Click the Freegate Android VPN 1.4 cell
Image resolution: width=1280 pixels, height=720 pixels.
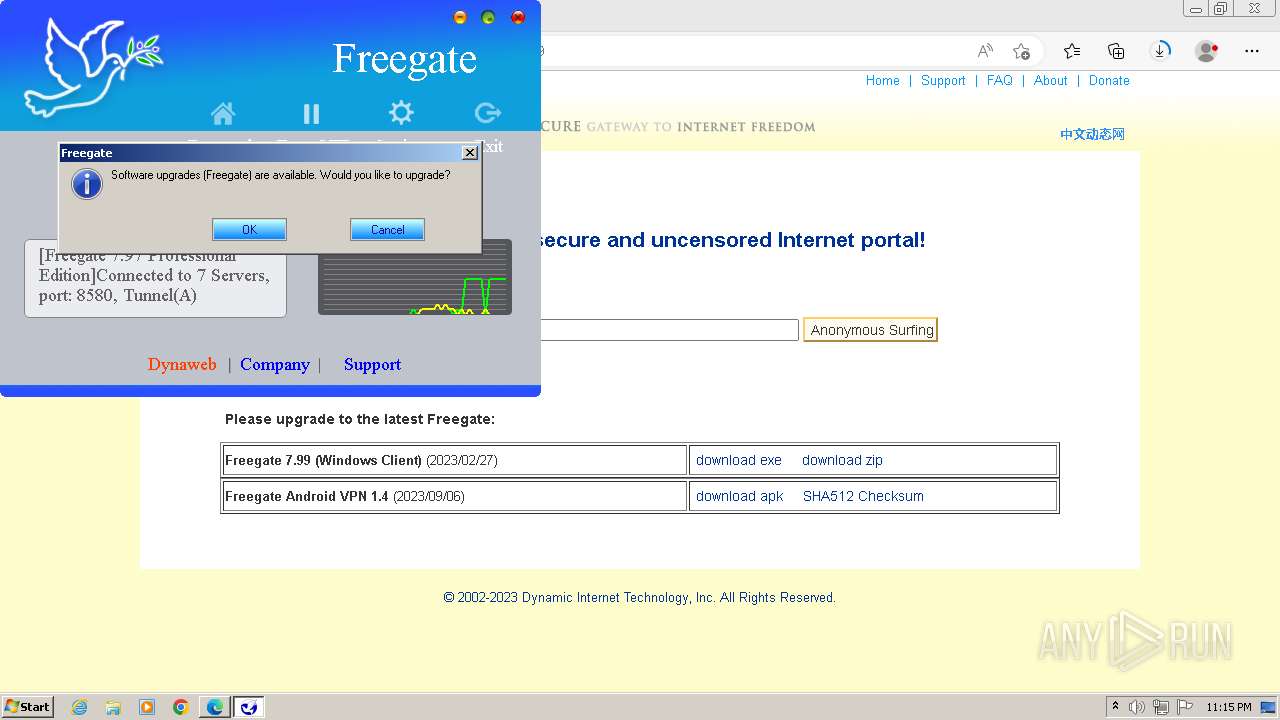[x=454, y=496]
